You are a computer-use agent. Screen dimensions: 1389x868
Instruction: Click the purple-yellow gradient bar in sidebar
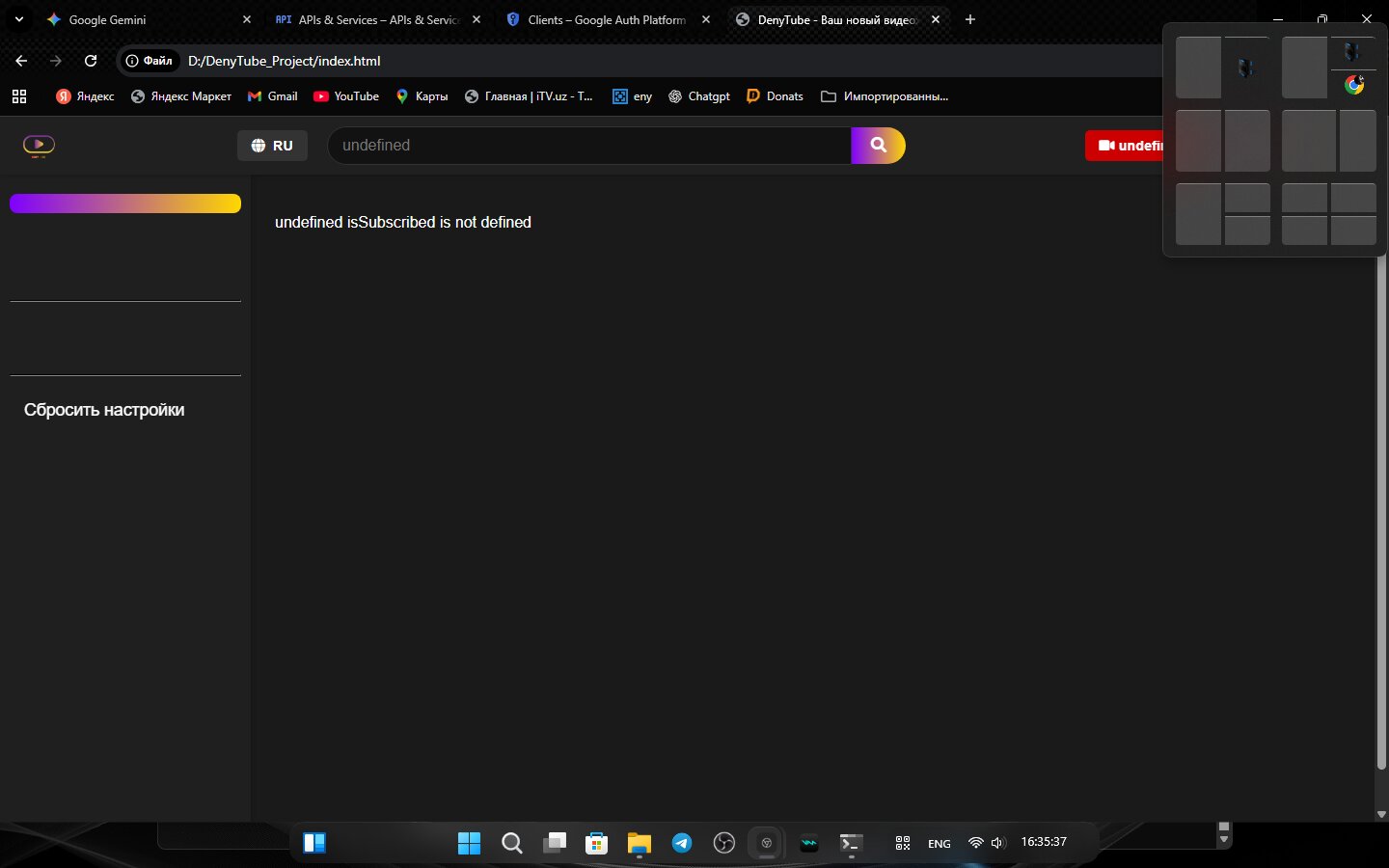point(125,203)
